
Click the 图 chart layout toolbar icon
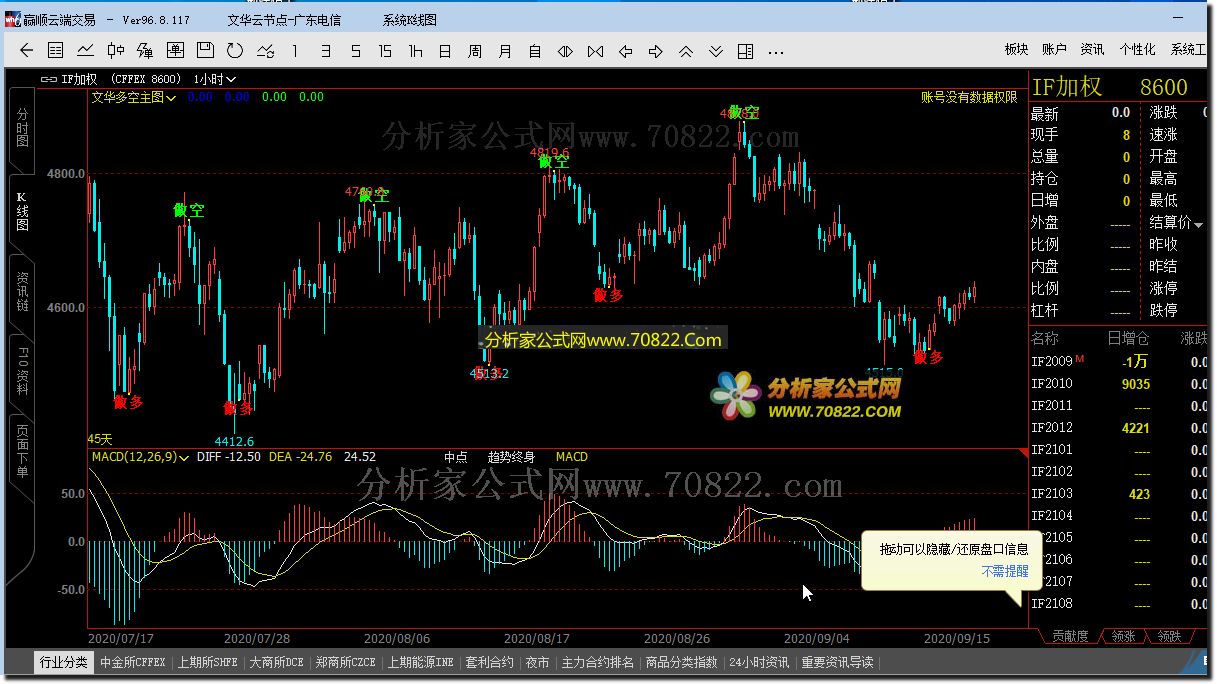(175, 51)
